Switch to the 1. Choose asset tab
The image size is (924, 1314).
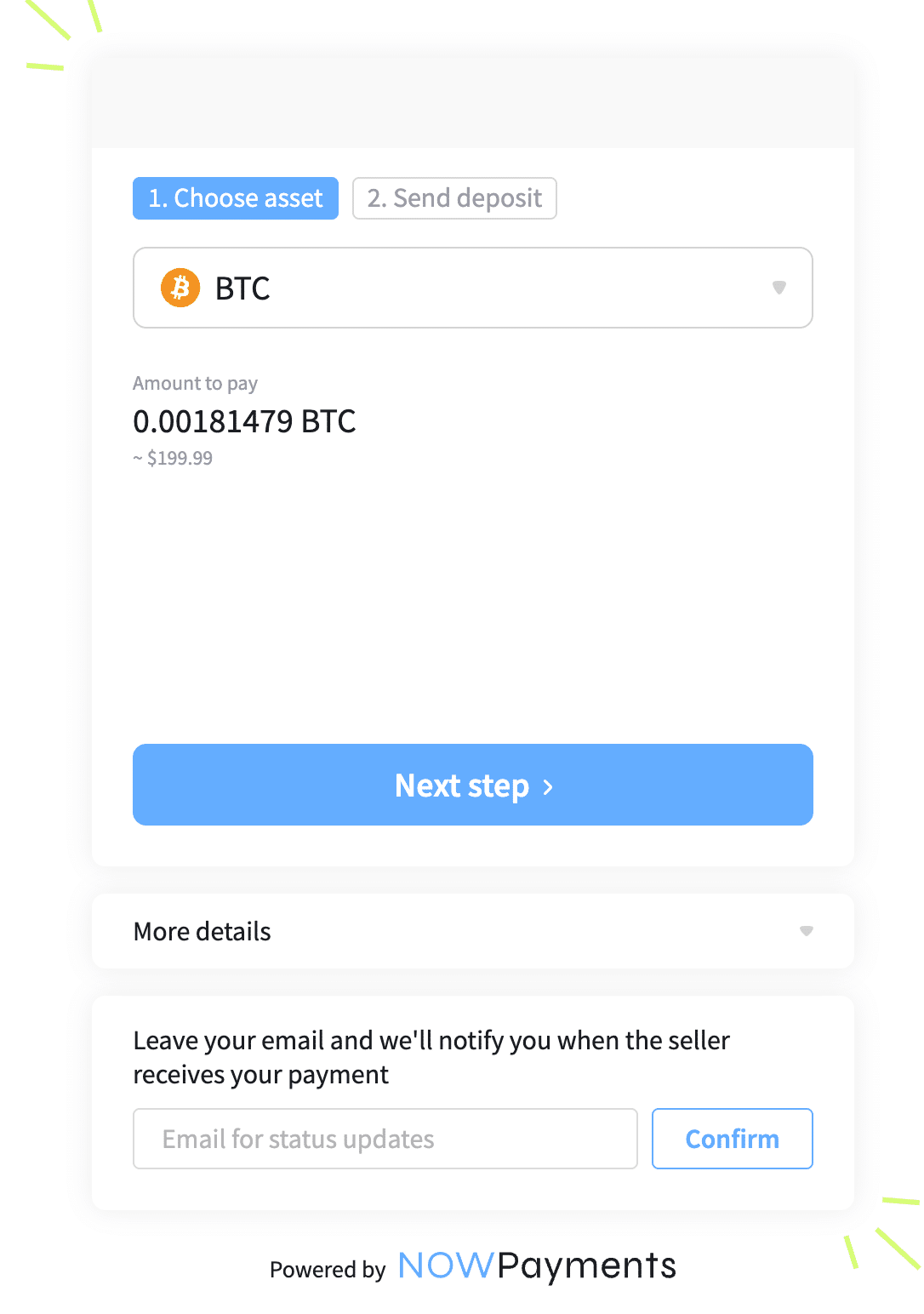236,198
